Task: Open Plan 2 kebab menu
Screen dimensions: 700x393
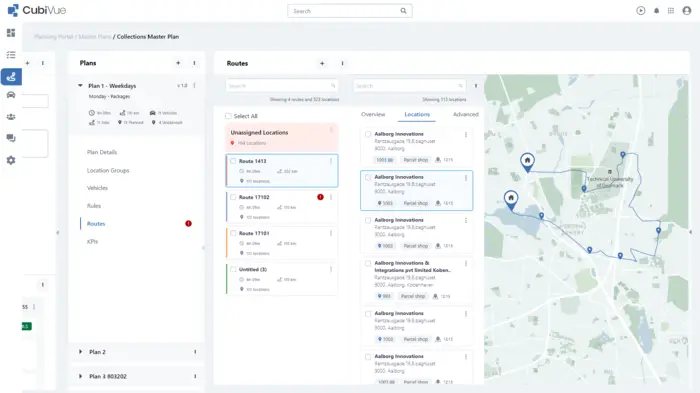Action: (x=195, y=352)
